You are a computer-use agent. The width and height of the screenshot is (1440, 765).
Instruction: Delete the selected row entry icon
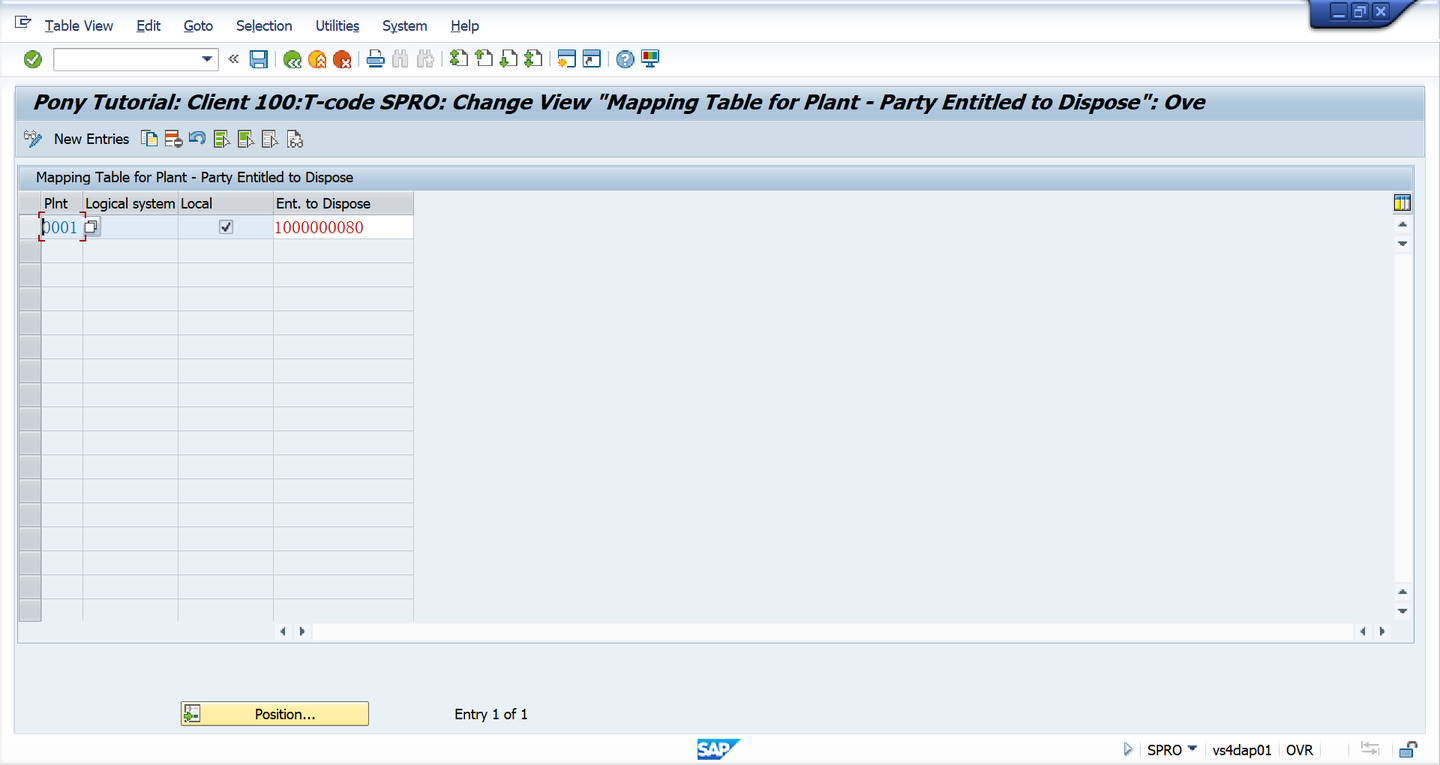pos(172,138)
